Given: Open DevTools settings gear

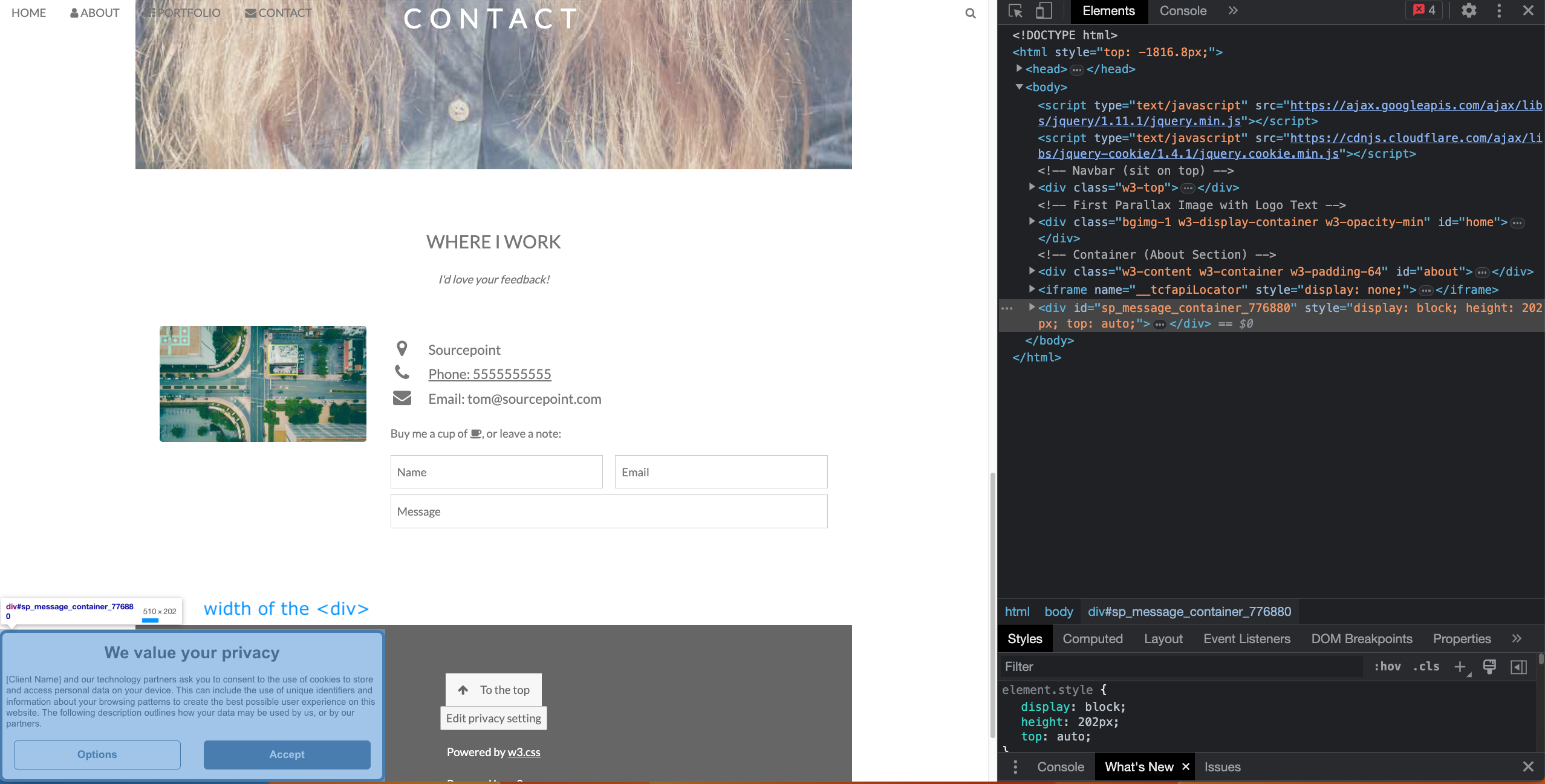Looking at the screenshot, I should click(1469, 11).
